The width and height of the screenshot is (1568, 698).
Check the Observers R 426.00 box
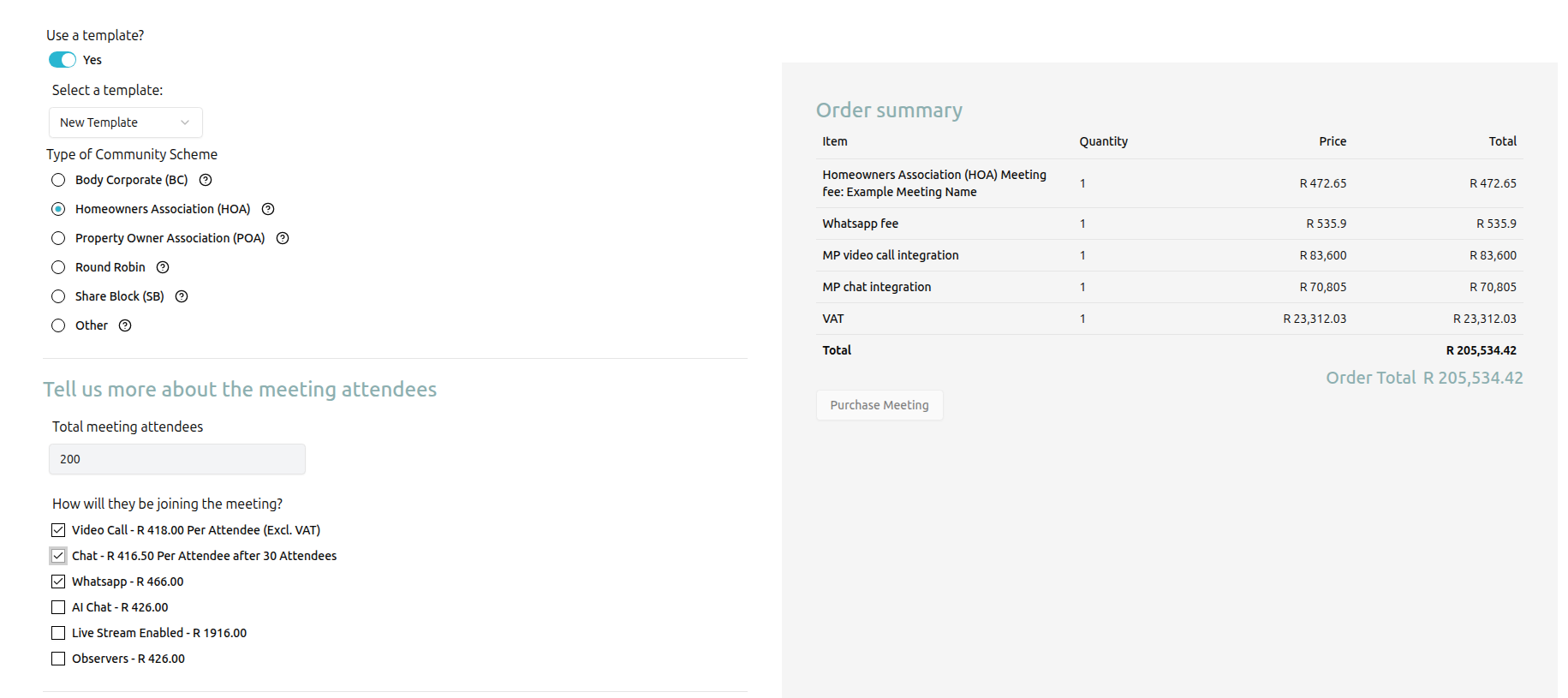58,659
